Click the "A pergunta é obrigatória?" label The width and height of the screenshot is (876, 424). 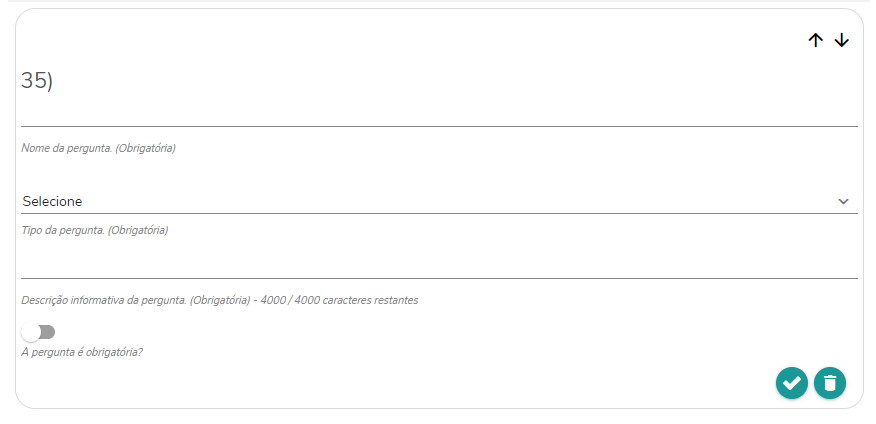(82, 352)
